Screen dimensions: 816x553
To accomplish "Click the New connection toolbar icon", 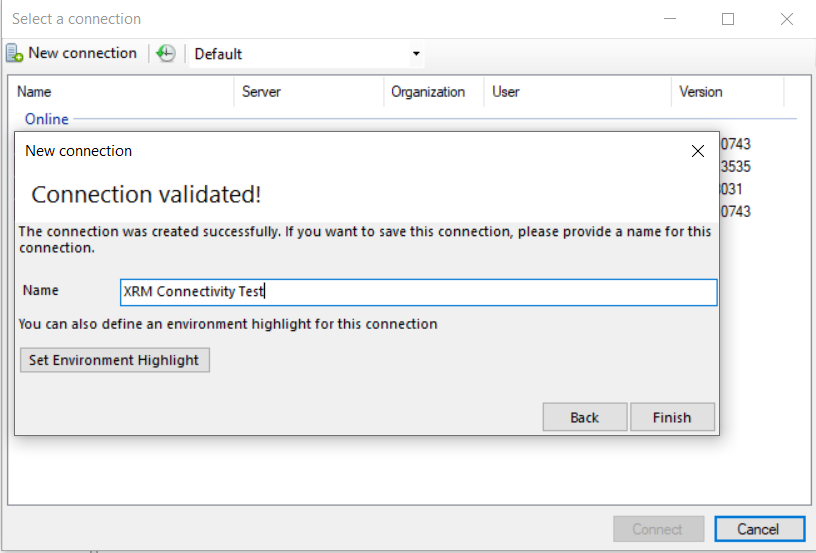I will [x=15, y=54].
